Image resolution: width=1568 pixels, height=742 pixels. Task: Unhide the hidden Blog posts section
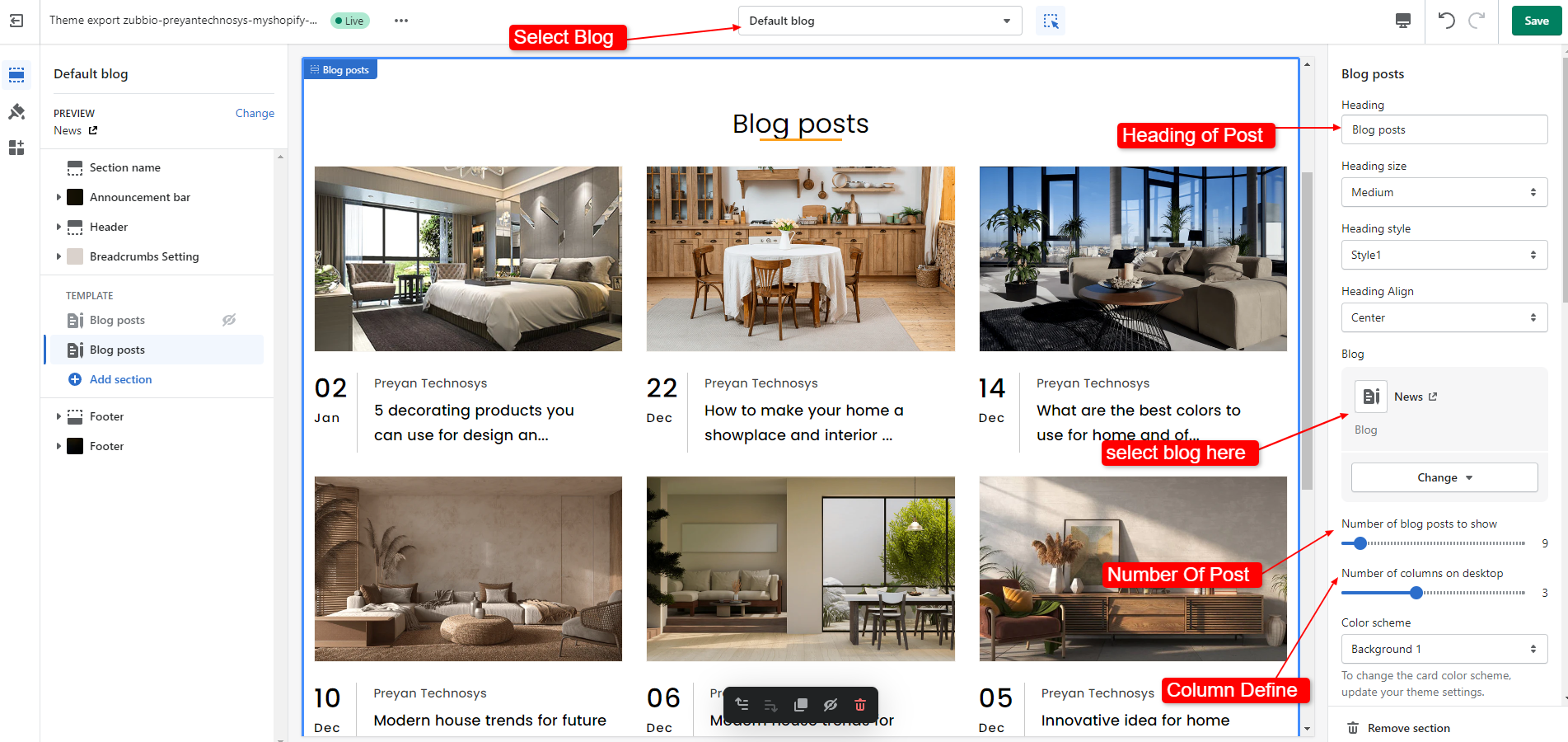pyautogui.click(x=229, y=320)
